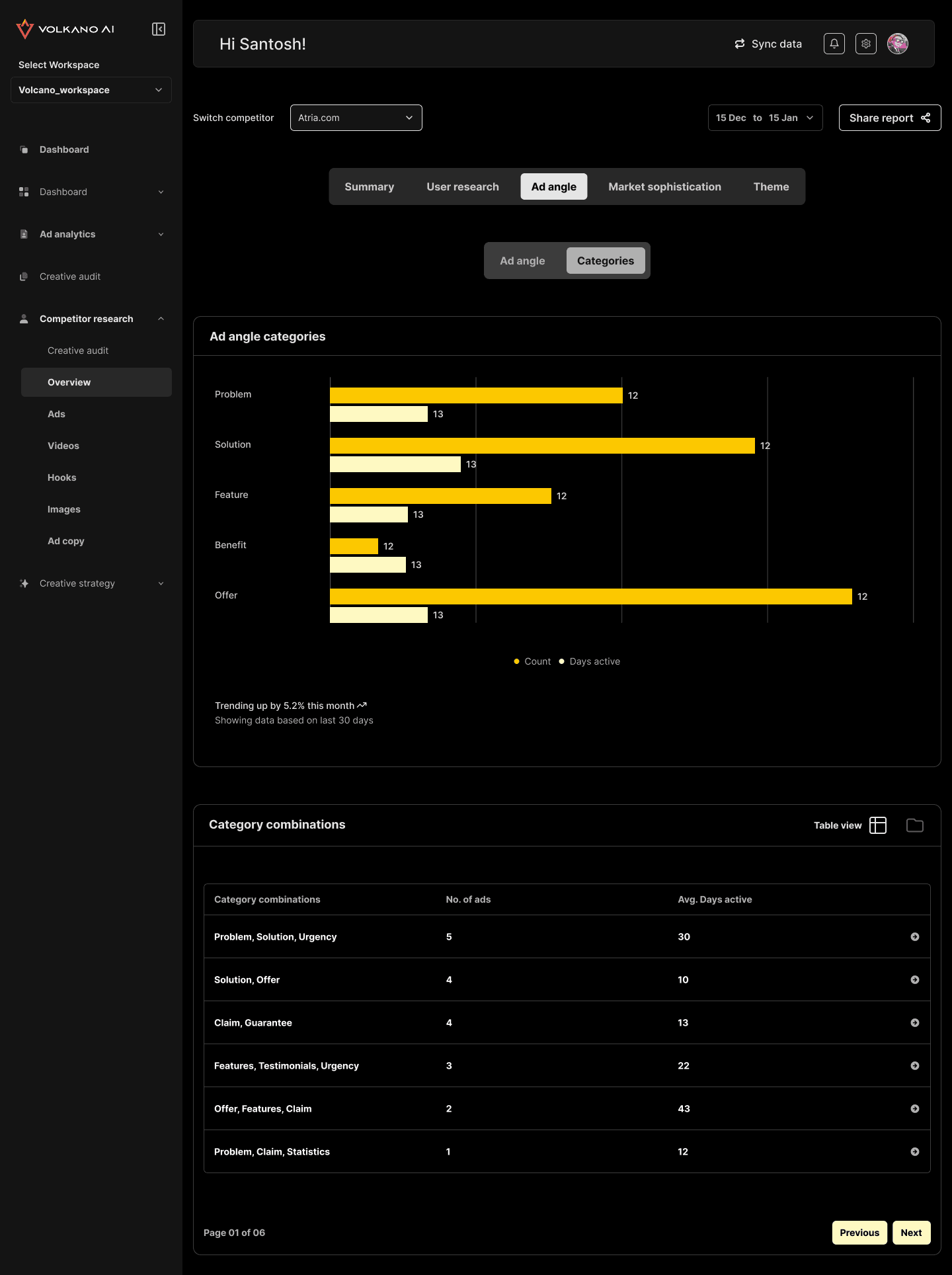Viewport: 952px width, 1275px height.
Task: Click the Benefit days active bar
Action: (x=368, y=565)
